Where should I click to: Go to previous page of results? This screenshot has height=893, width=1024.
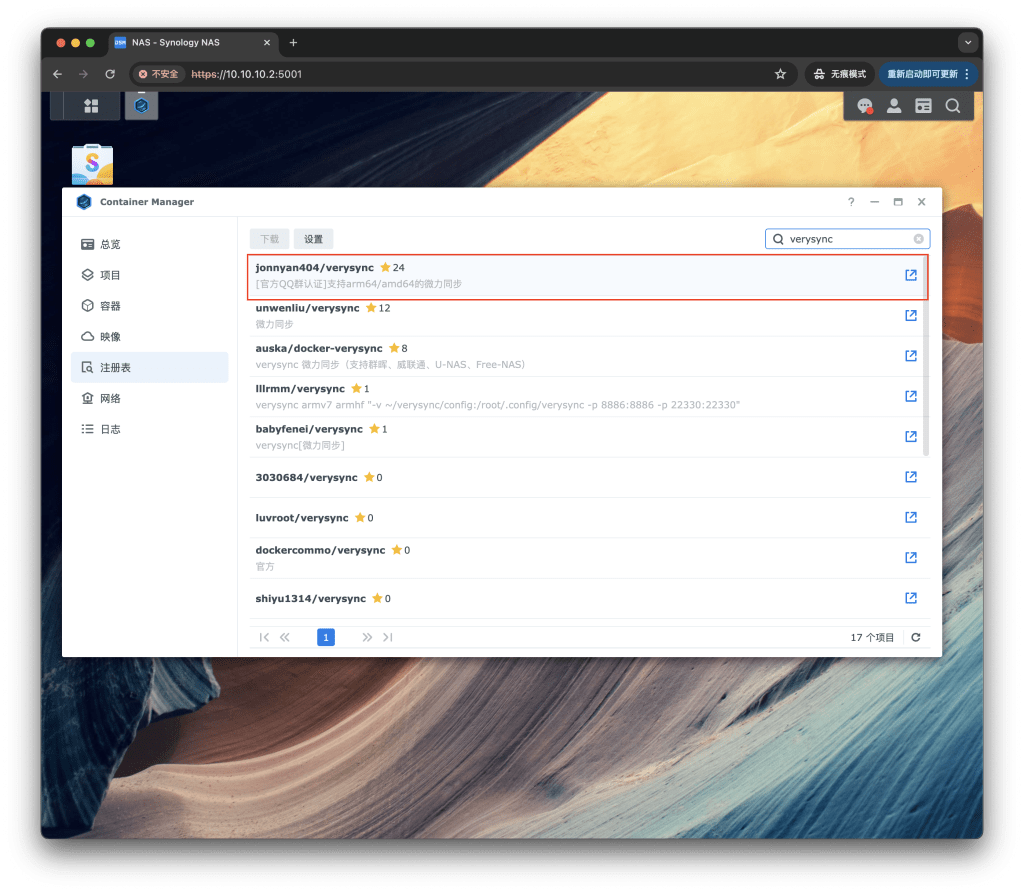coord(285,638)
